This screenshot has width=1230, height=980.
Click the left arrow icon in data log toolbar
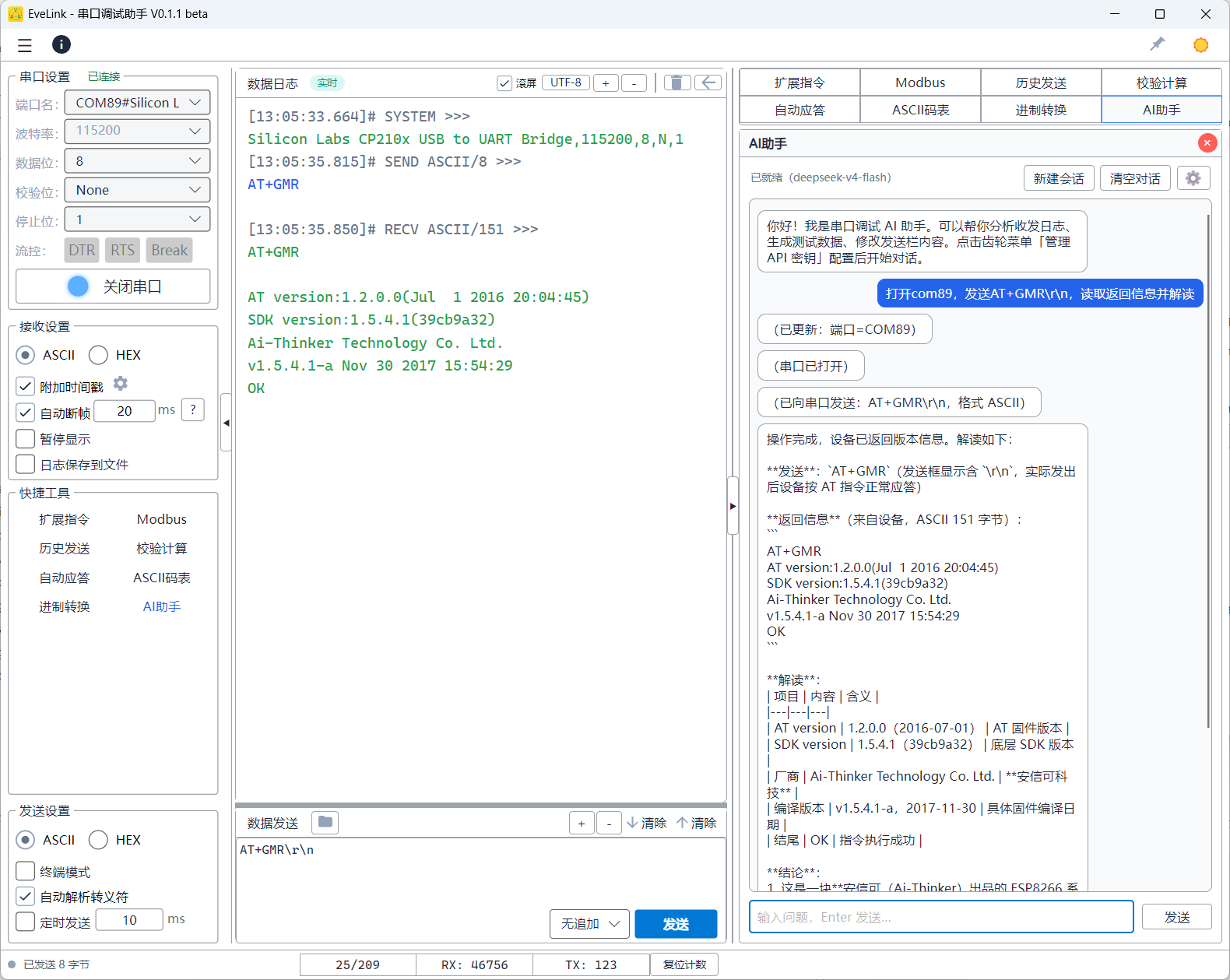[x=708, y=83]
